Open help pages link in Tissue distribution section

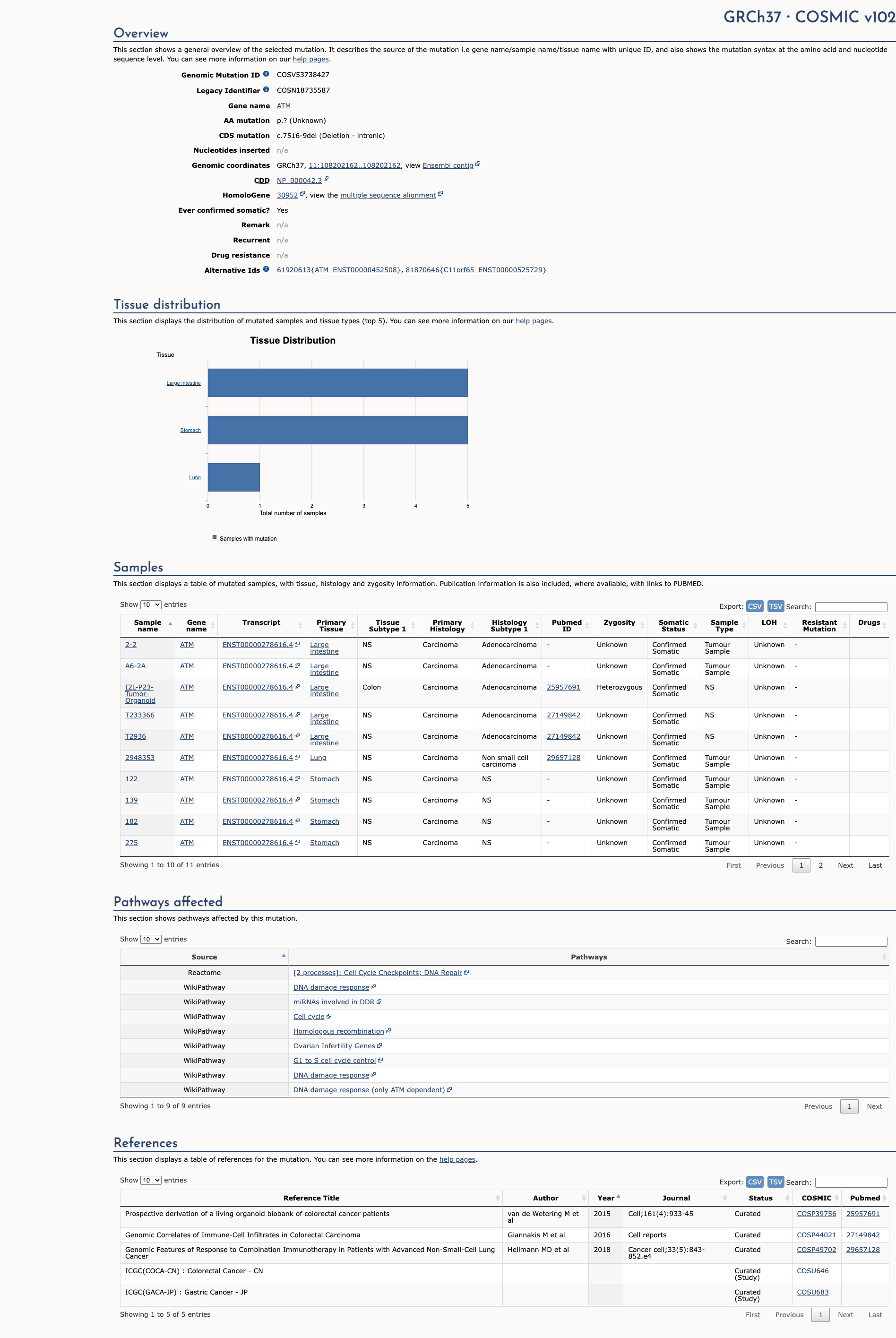534,320
